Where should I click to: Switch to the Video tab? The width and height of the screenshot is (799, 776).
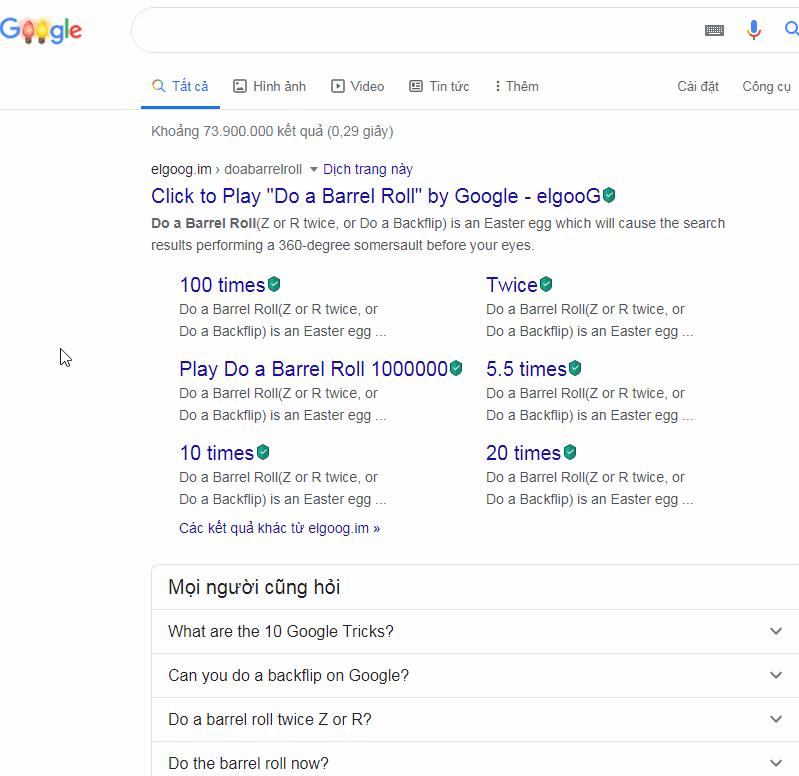coord(358,86)
